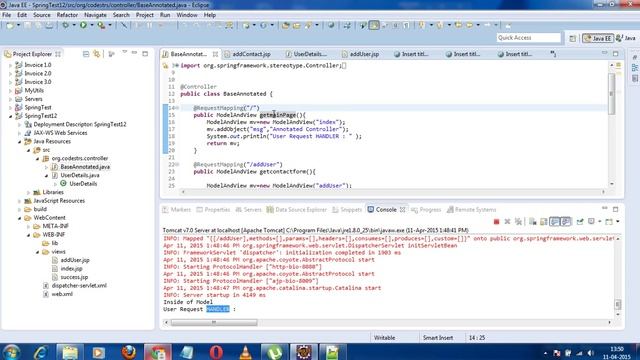Open Data Source Explorer tab
Screen dimensions: 640x360
pyautogui.click(x=297, y=209)
